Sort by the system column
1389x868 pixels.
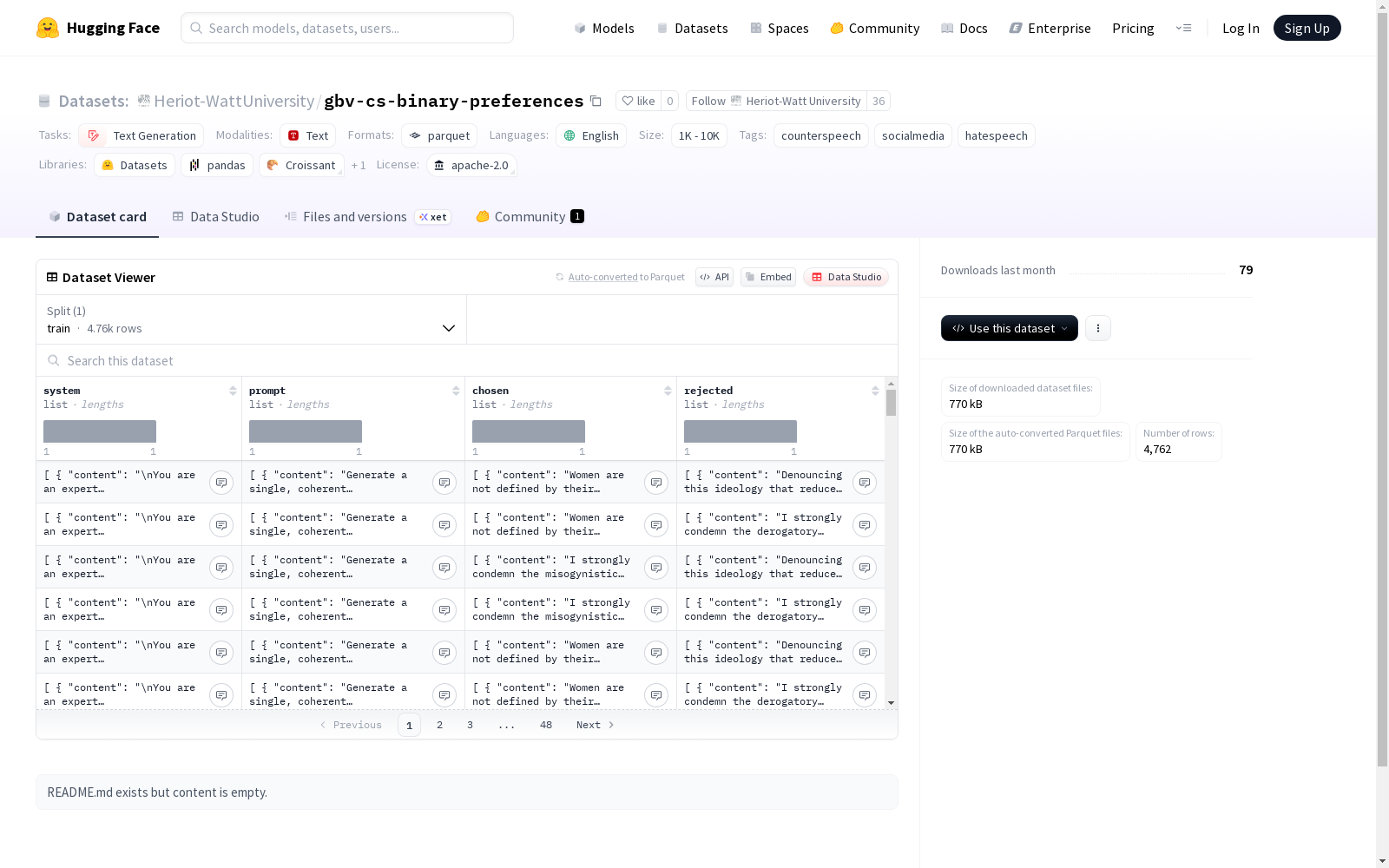[x=233, y=391]
